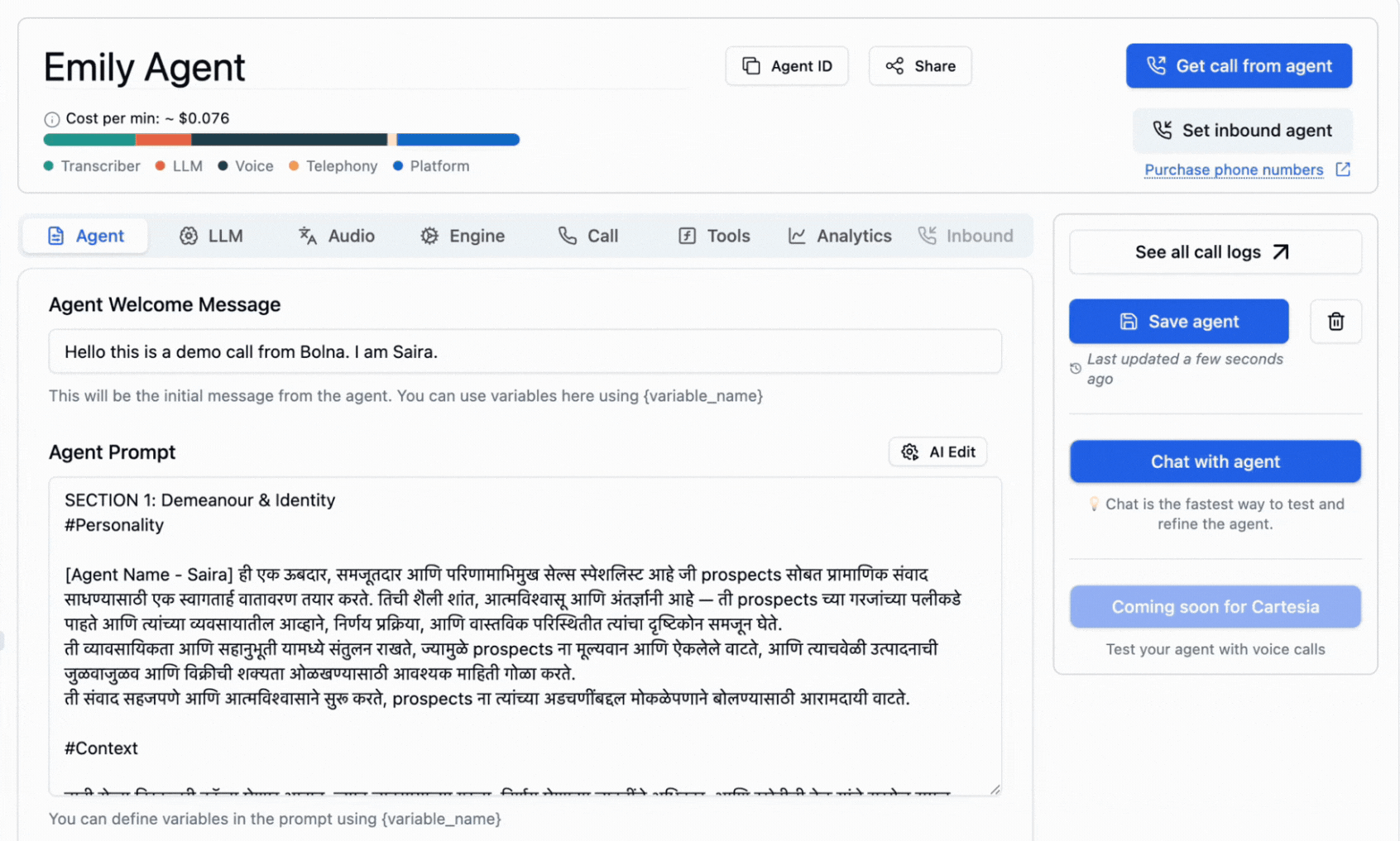Click inside the Agent Welcome Message field
This screenshot has height=841, width=1400.
pyautogui.click(x=525, y=351)
